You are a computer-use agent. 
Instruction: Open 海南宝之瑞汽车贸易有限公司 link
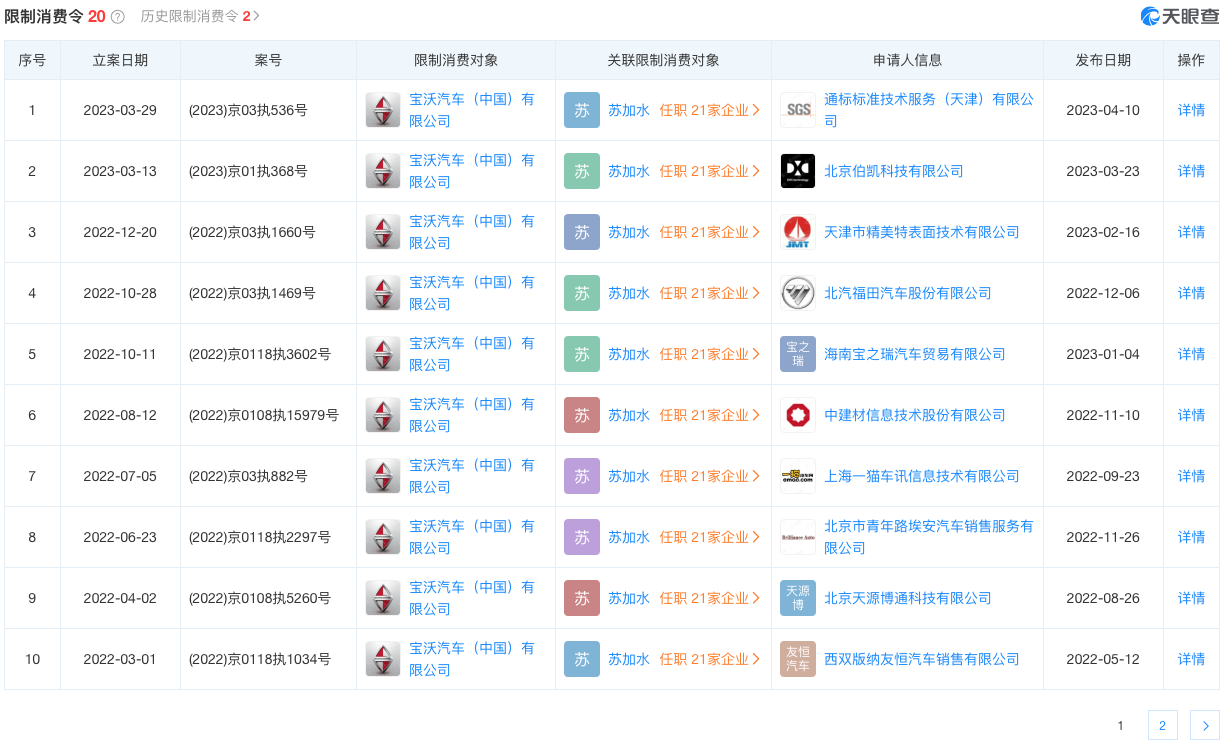915,354
